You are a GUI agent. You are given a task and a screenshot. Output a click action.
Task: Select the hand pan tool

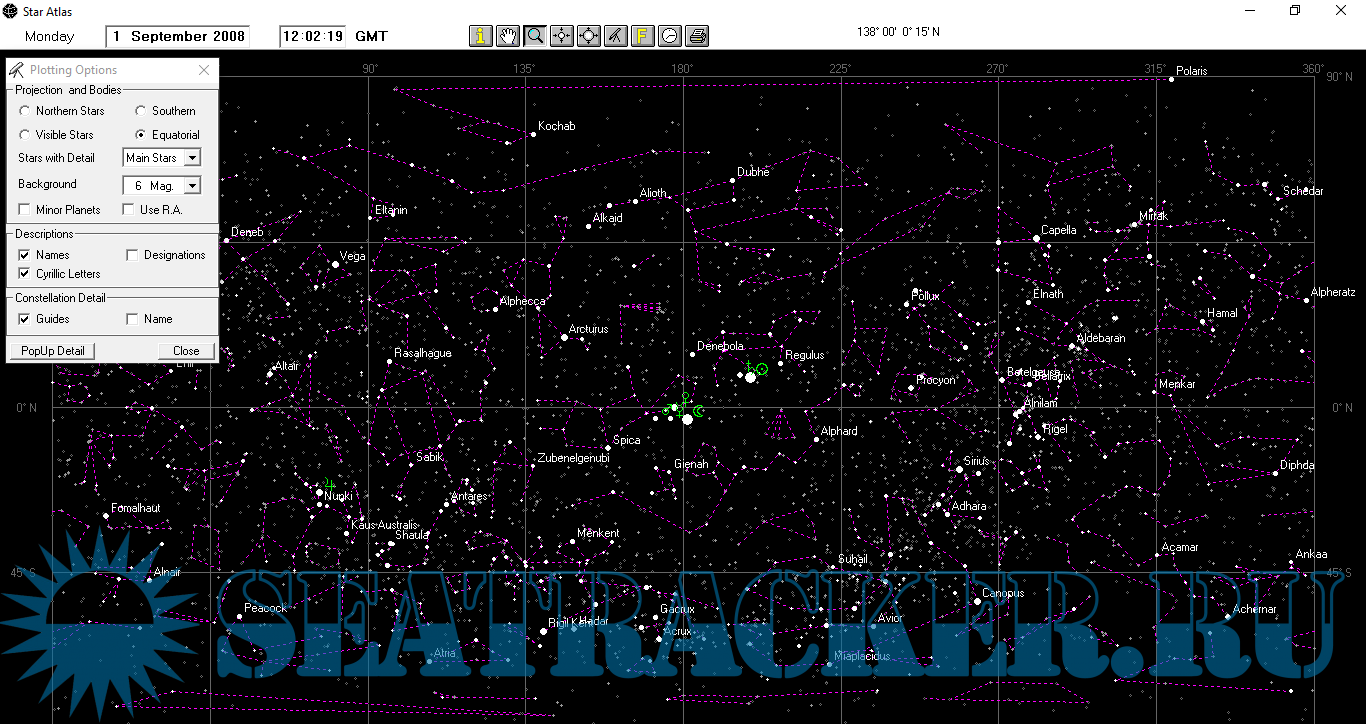click(508, 36)
